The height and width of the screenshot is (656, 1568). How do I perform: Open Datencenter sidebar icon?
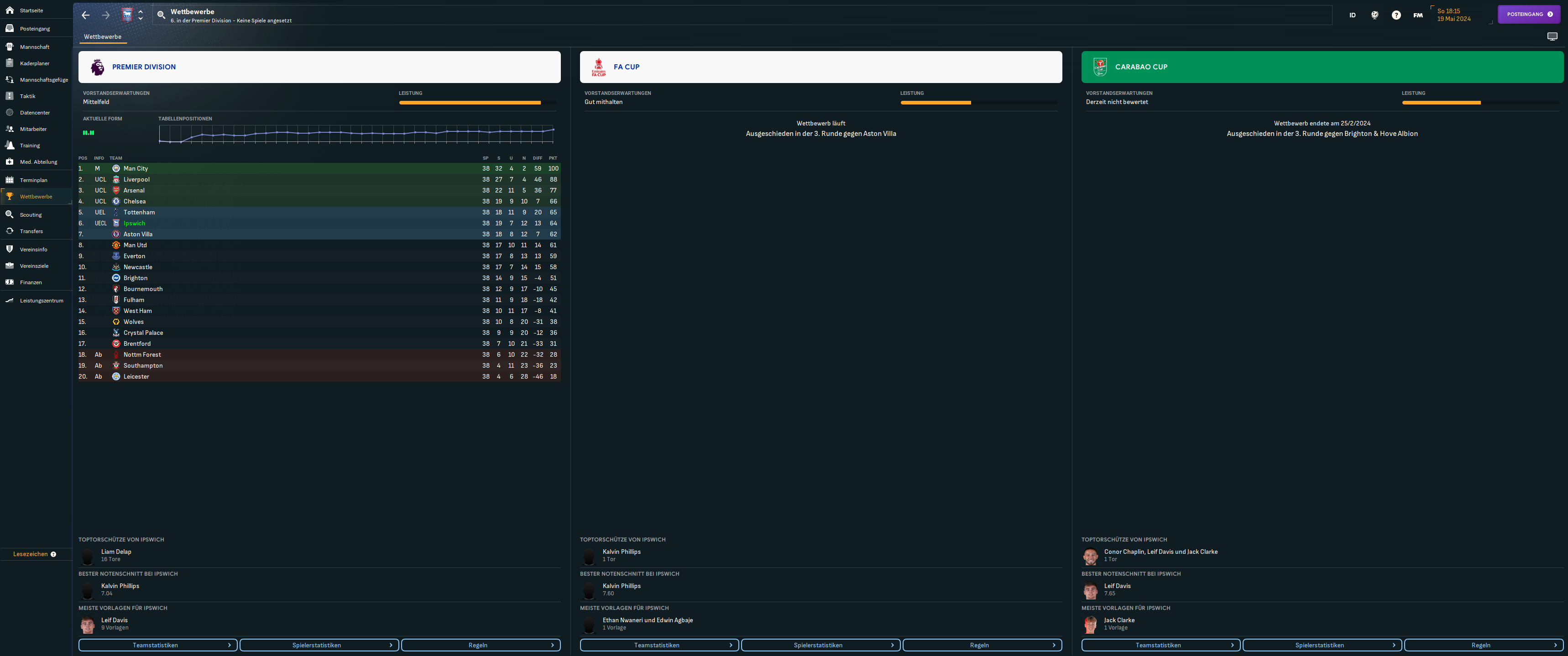point(10,113)
